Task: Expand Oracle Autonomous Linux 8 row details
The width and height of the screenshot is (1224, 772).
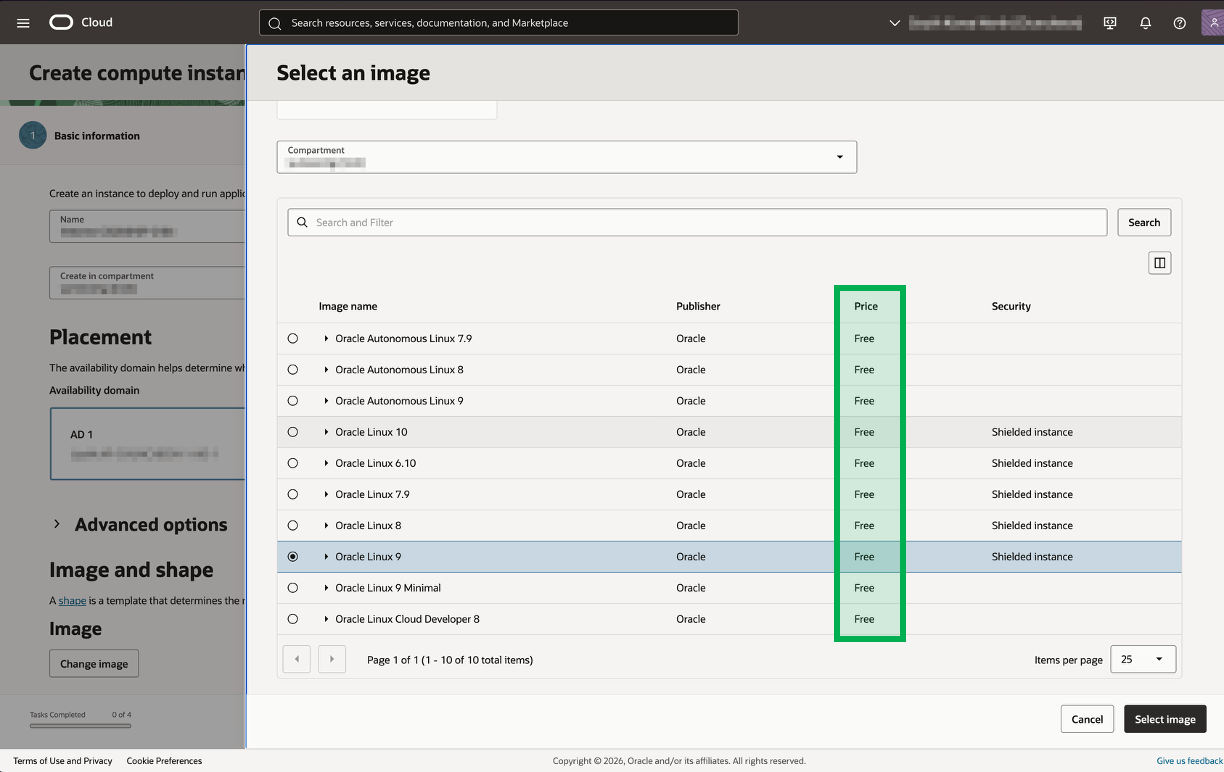Action: (326, 370)
